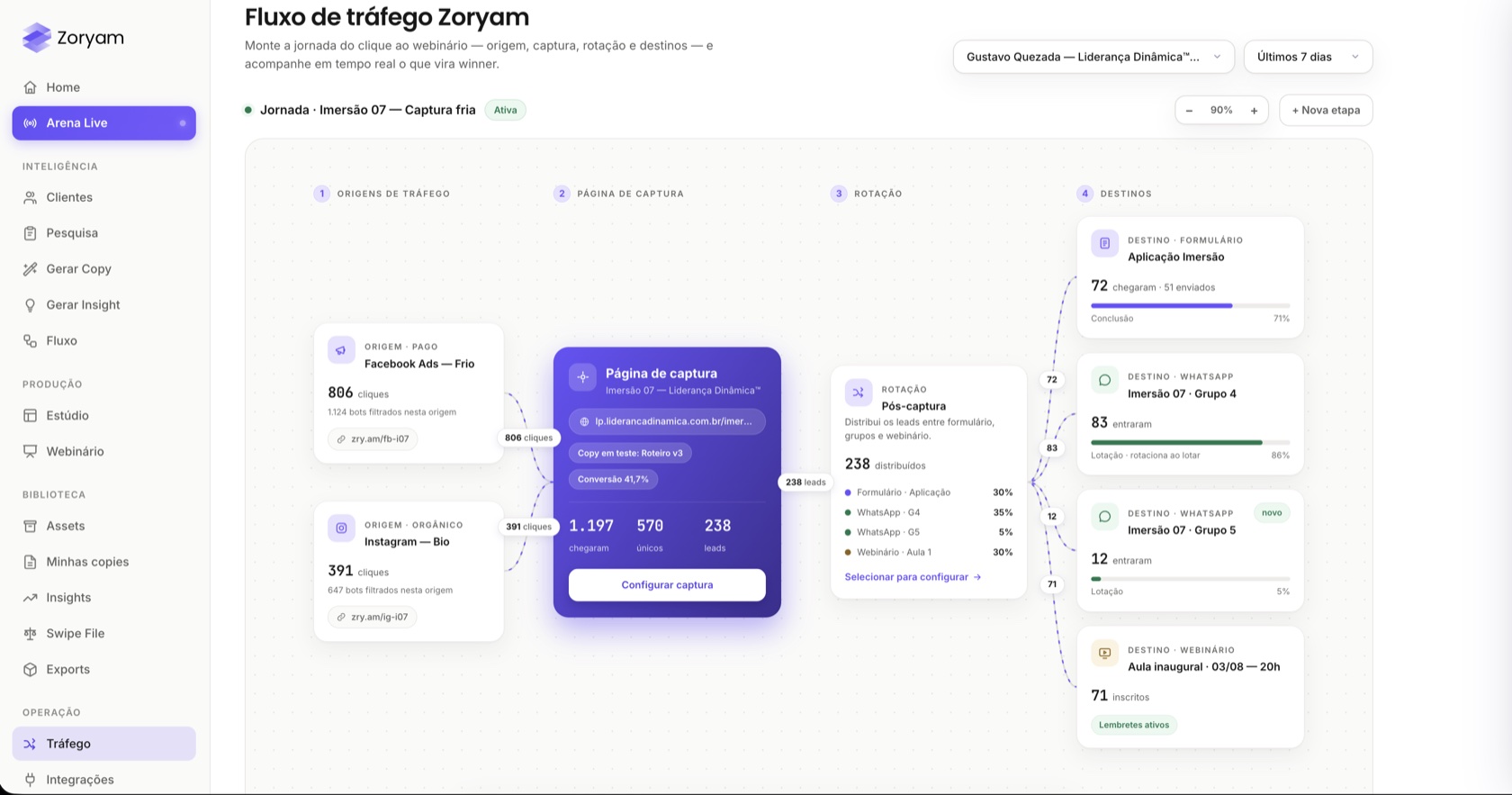Click the step 1 Origens de tráfego badge
The width and height of the screenshot is (1512, 795).
(x=321, y=194)
